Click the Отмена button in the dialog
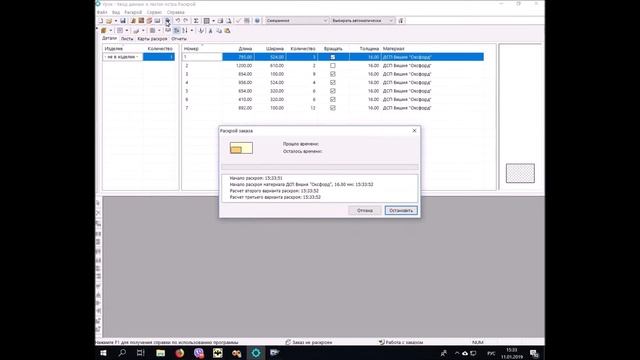 tap(364, 211)
